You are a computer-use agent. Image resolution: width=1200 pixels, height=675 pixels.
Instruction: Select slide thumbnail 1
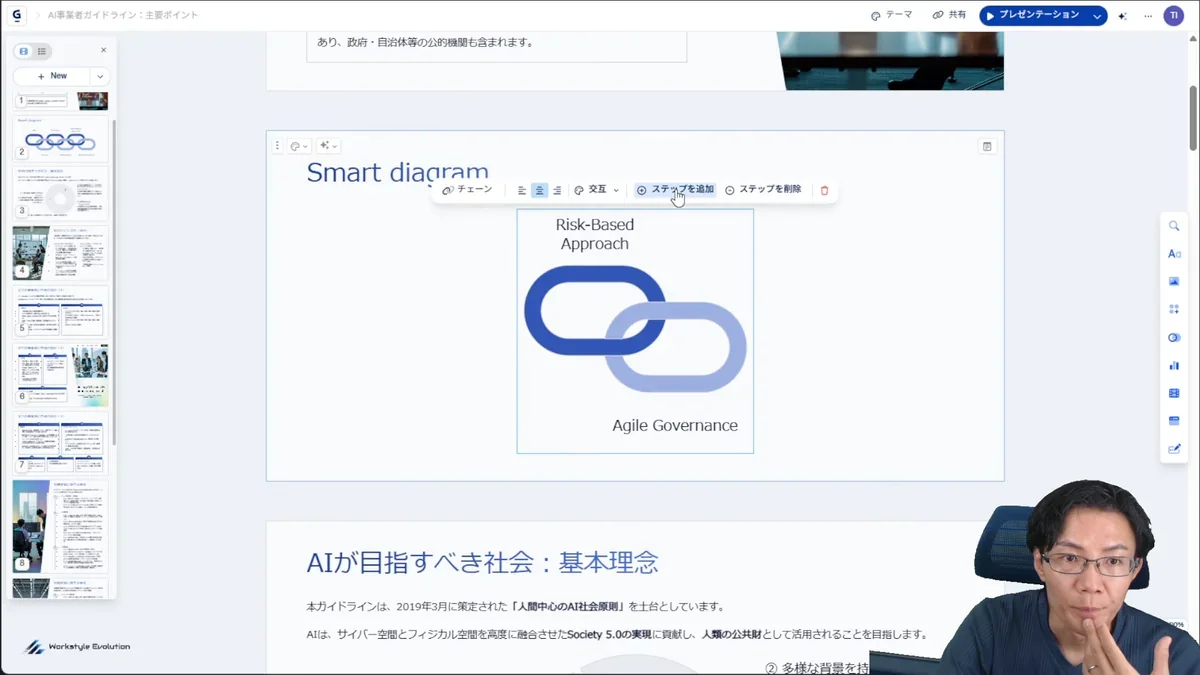[x=61, y=100]
